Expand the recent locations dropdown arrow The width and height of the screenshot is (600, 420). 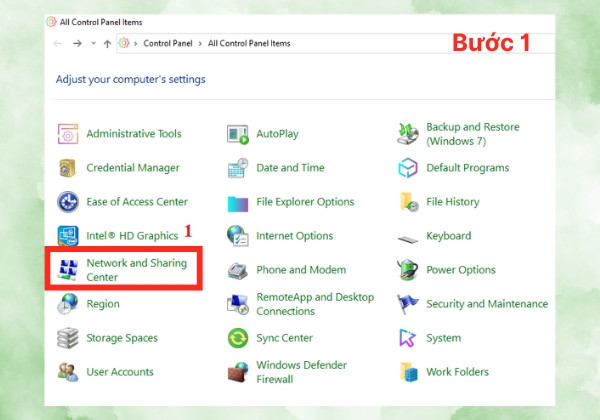pos(93,43)
